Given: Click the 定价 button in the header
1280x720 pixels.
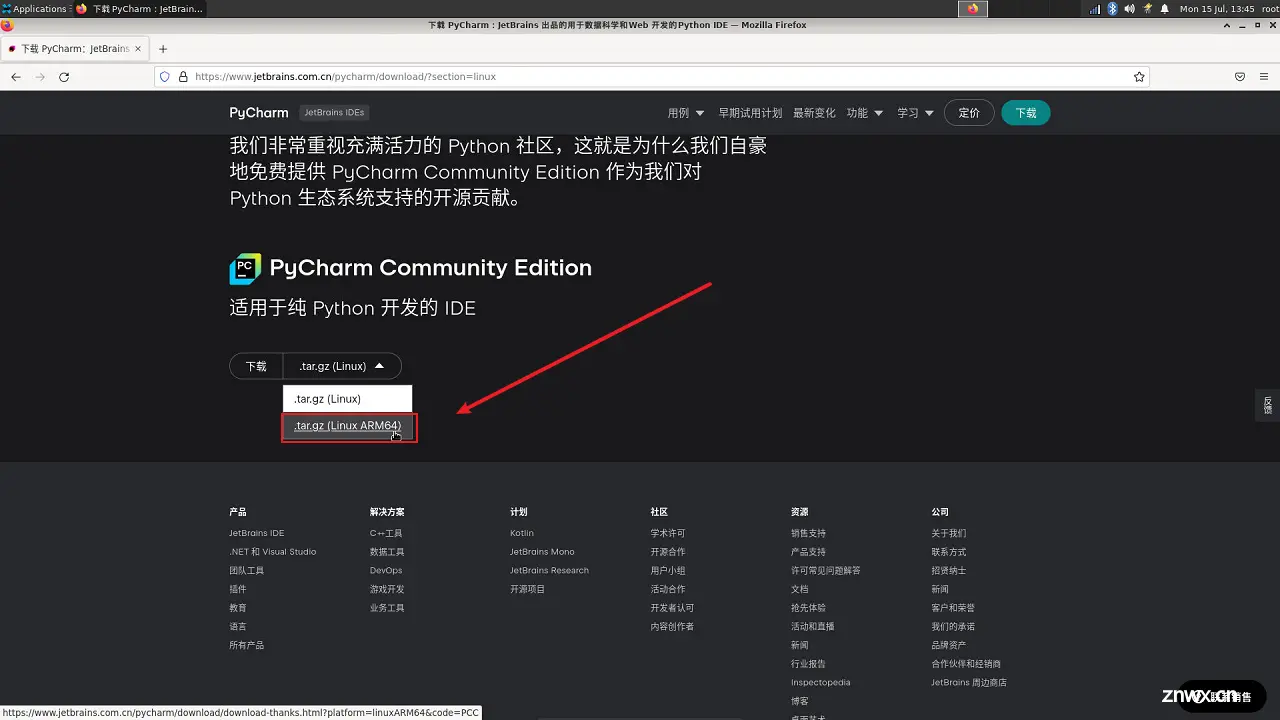Looking at the screenshot, I should coord(969,113).
